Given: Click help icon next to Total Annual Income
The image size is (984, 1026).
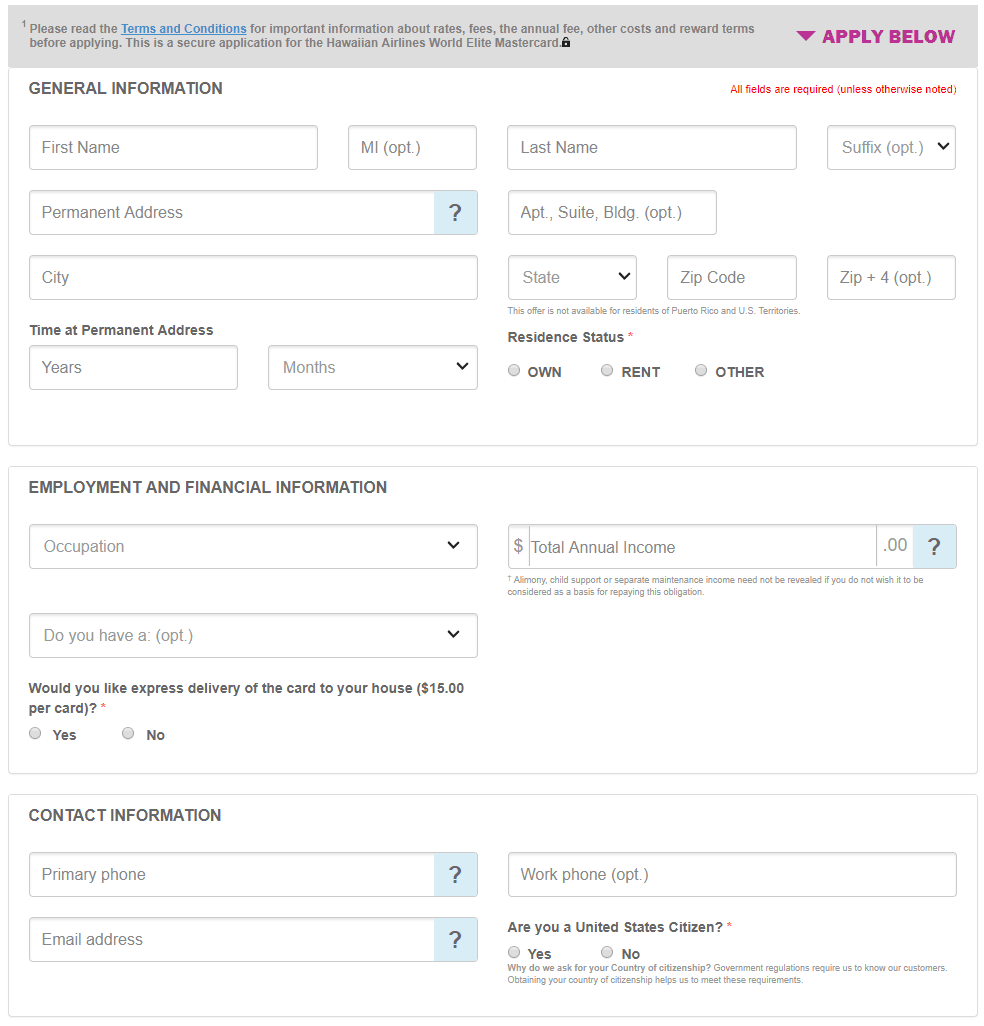Looking at the screenshot, I should point(934,547).
